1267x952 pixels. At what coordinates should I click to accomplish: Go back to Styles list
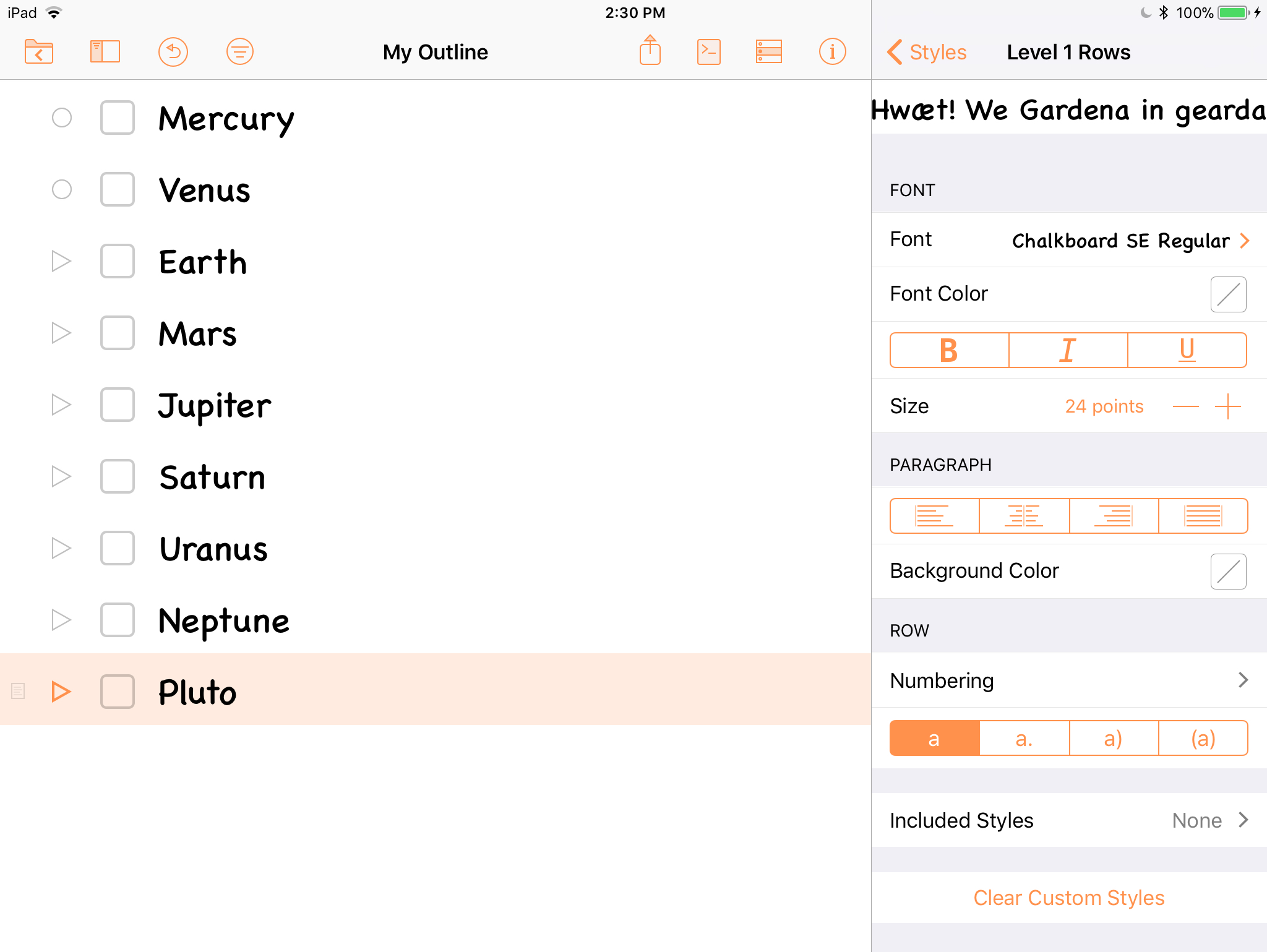pyautogui.click(x=927, y=52)
